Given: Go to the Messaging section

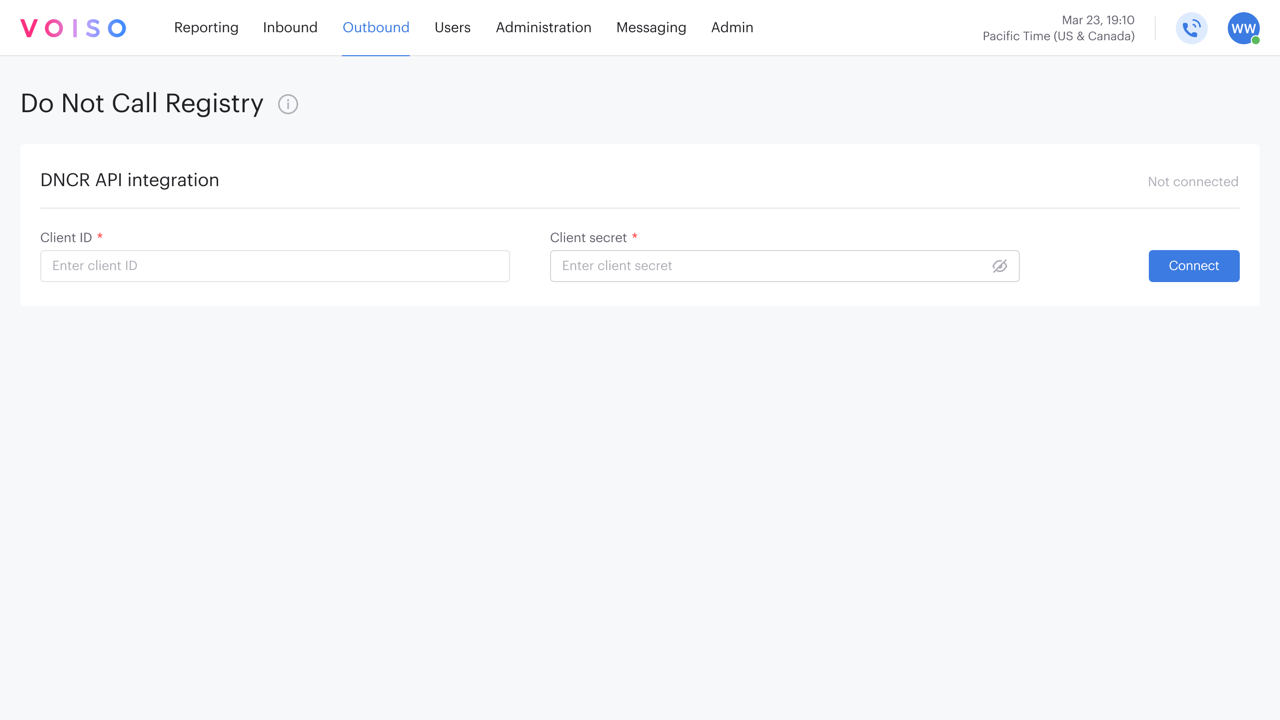Looking at the screenshot, I should click(x=651, y=27).
